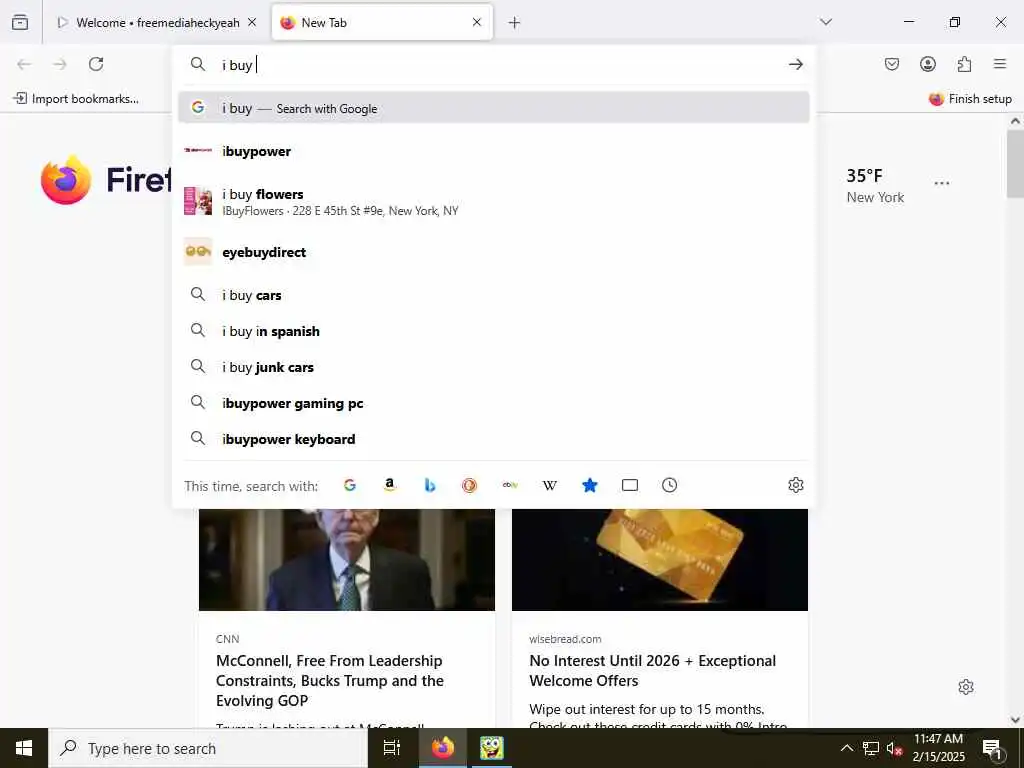1024x768 pixels.
Task: Open new tab personalize gear
Action: point(966,687)
